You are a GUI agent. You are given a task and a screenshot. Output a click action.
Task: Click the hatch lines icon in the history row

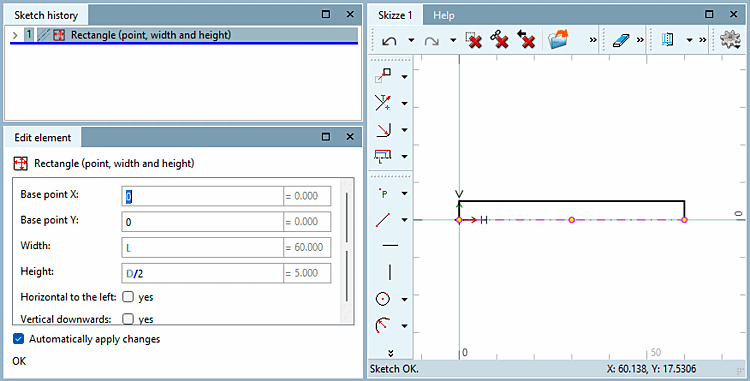(x=44, y=35)
